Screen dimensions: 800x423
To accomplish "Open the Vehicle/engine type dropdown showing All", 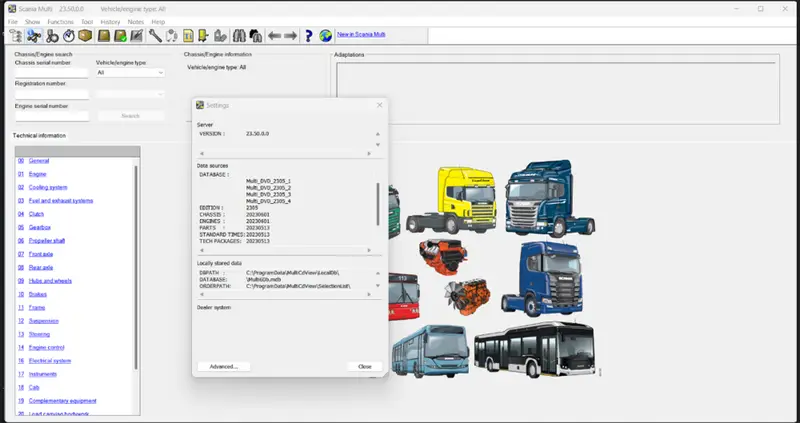I will click(x=130, y=73).
